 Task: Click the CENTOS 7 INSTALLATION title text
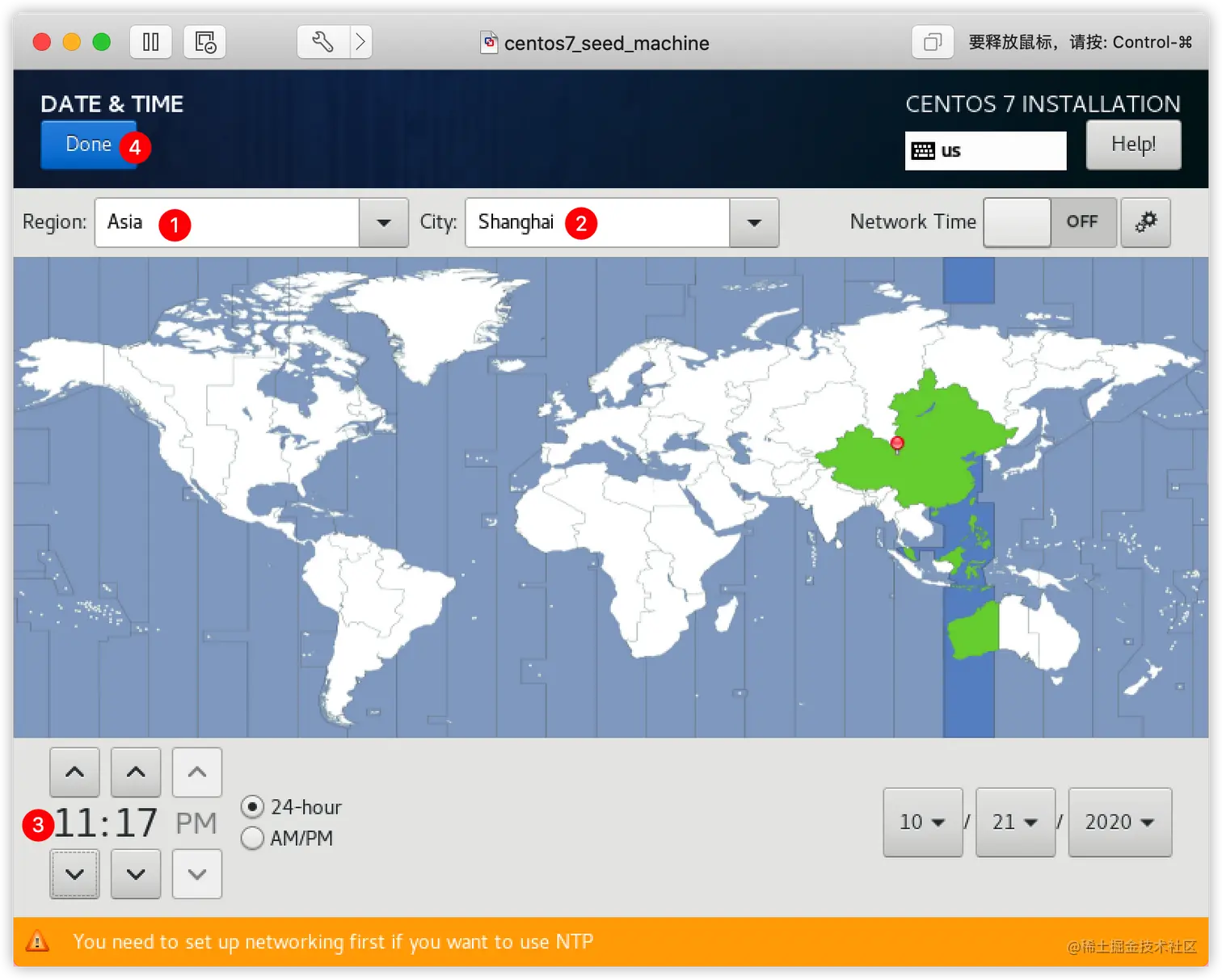click(1043, 104)
